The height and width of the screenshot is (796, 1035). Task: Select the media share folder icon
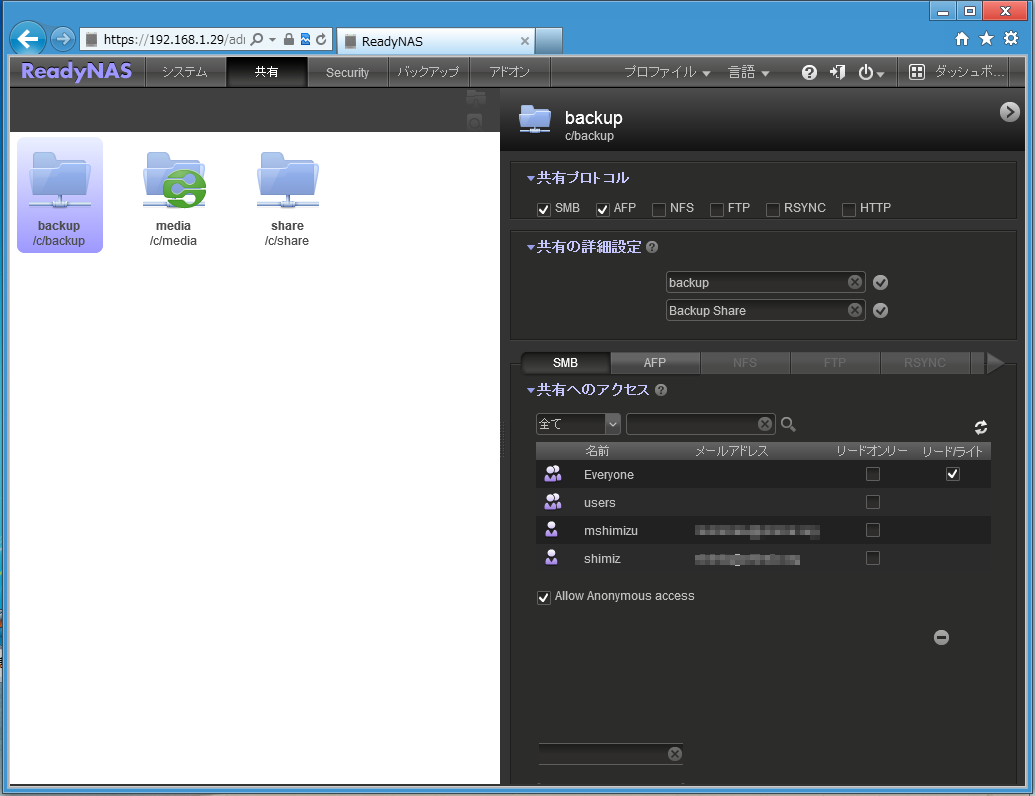[173, 182]
